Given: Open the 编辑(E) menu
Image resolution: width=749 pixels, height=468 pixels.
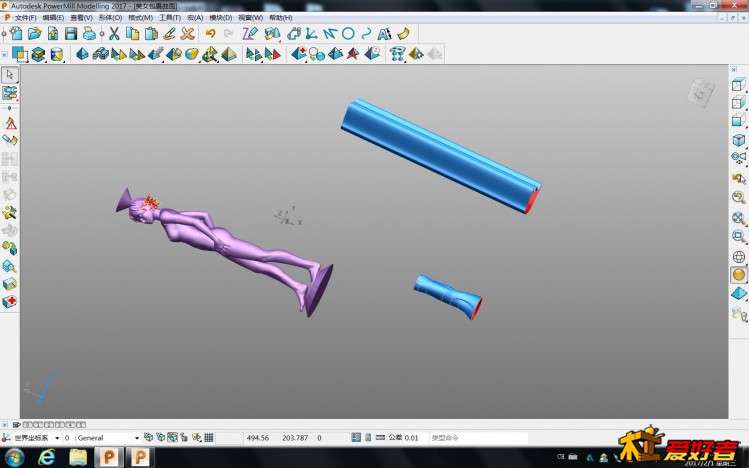Looking at the screenshot, I should coord(53,18).
